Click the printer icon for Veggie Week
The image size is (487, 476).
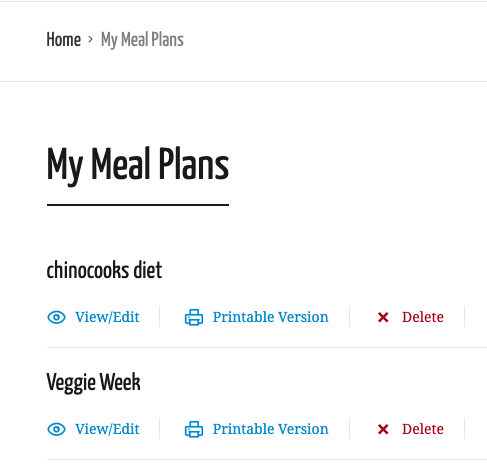point(194,429)
